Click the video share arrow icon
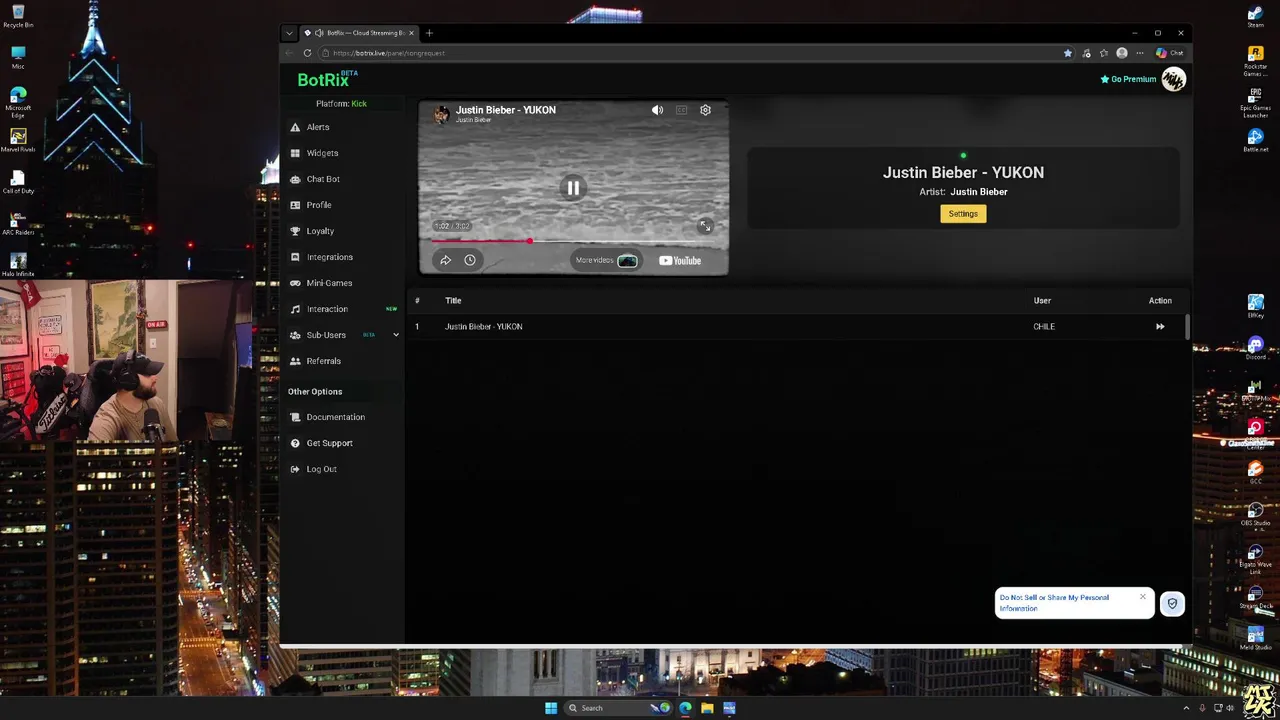This screenshot has width=1280, height=720. [x=446, y=260]
